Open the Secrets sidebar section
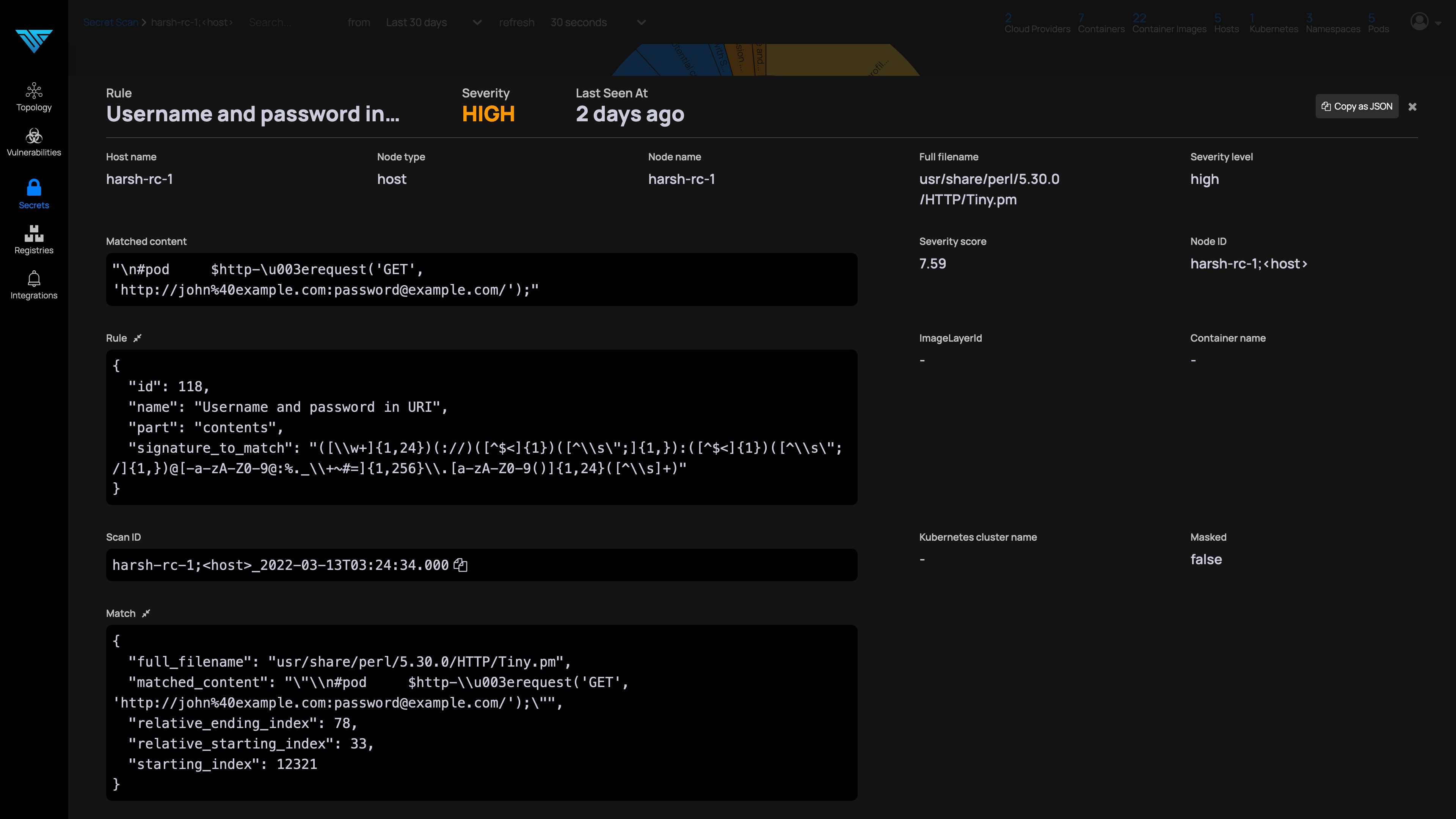The width and height of the screenshot is (1456, 819). (x=34, y=195)
